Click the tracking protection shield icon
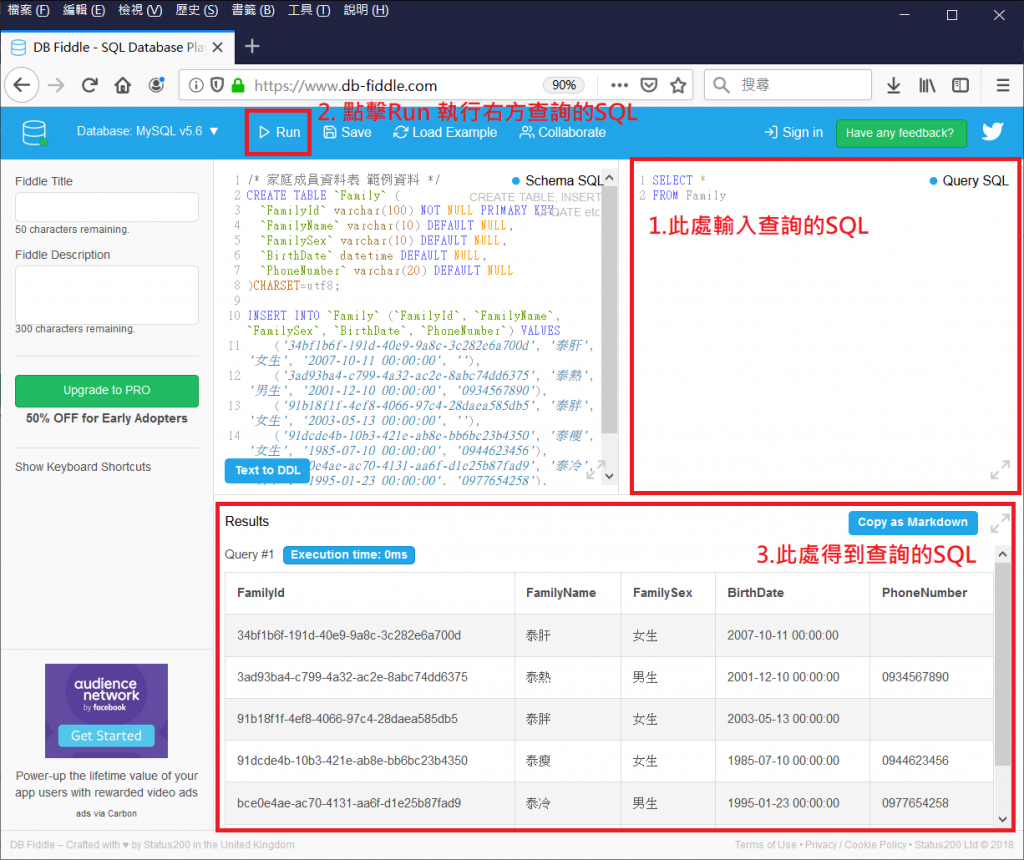This screenshot has width=1024, height=860. pyautogui.click(x=217, y=86)
